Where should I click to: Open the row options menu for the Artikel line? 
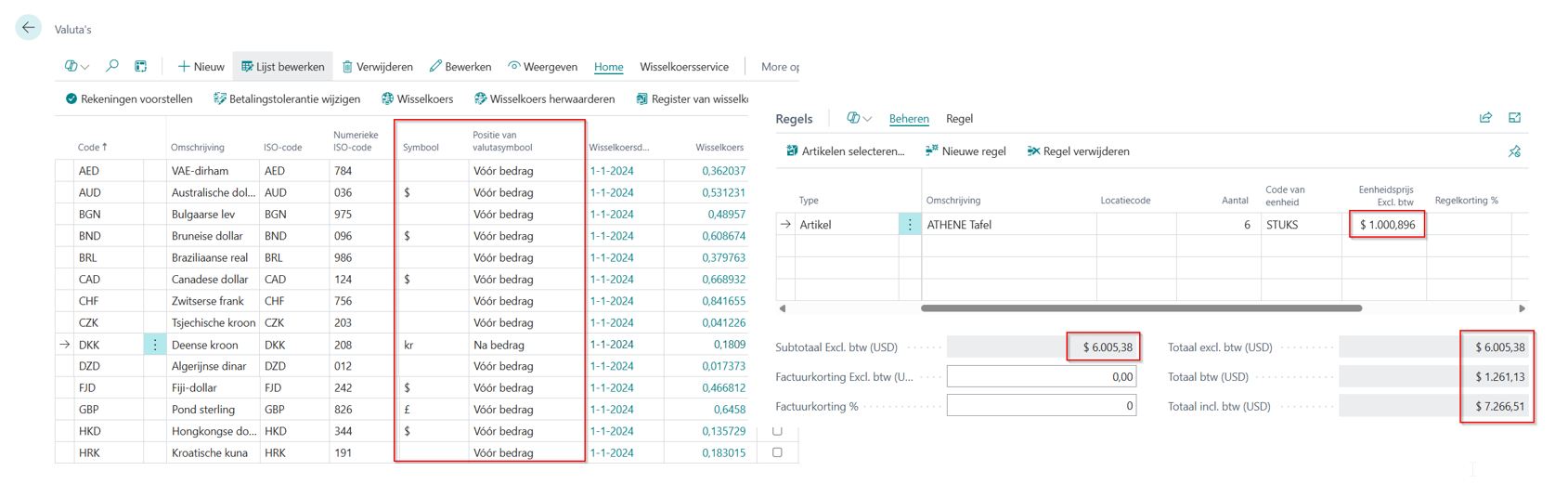pos(910,225)
